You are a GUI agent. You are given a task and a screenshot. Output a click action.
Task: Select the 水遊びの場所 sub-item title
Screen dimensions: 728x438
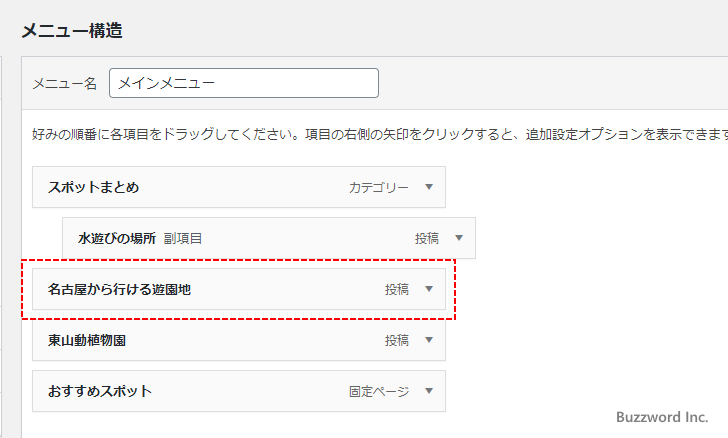(117, 238)
